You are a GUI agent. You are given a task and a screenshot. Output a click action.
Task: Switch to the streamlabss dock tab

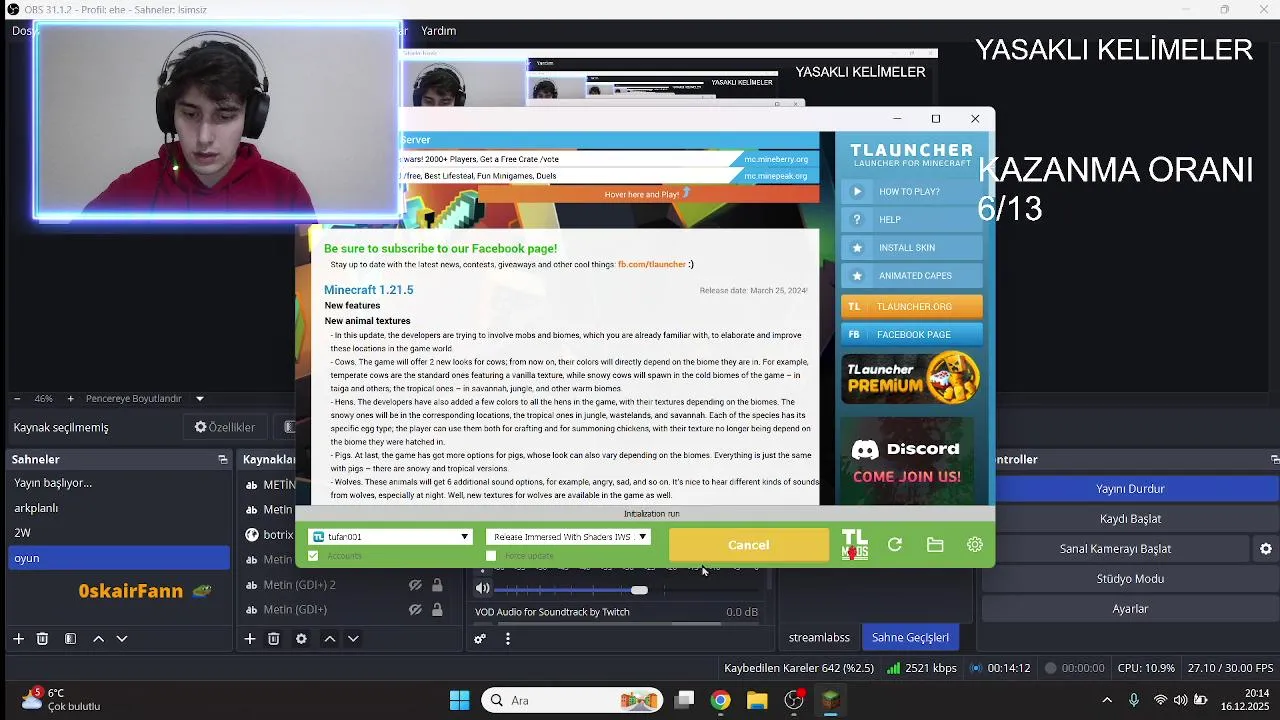point(819,638)
